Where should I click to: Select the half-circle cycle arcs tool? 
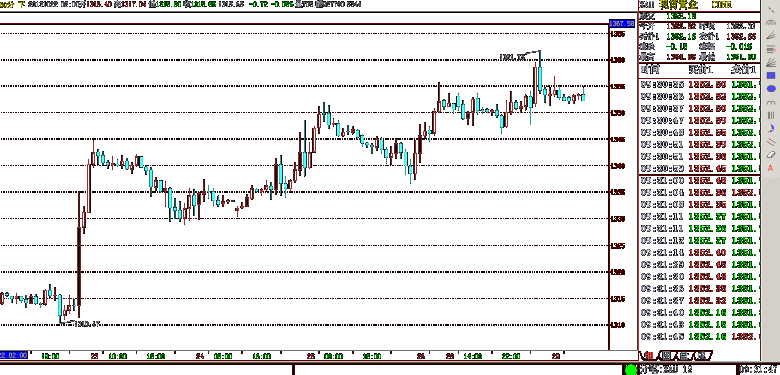[771, 102]
